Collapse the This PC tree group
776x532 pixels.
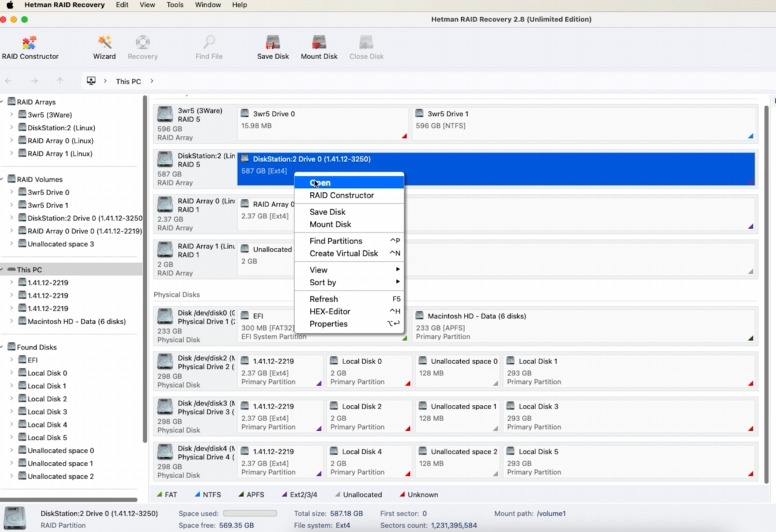point(2,270)
